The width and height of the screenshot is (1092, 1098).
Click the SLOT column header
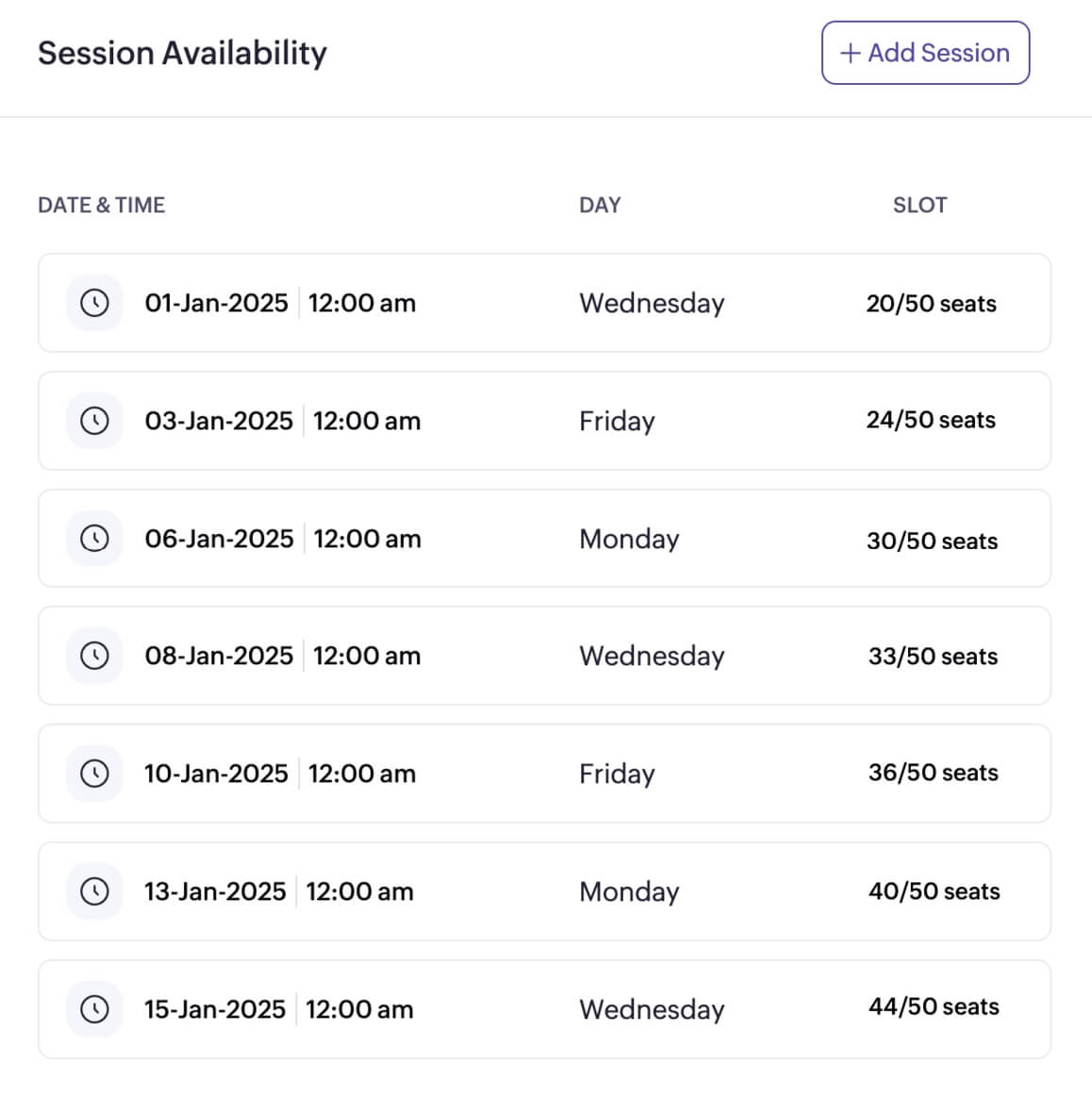pyautogui.click(x=919, y=205)
